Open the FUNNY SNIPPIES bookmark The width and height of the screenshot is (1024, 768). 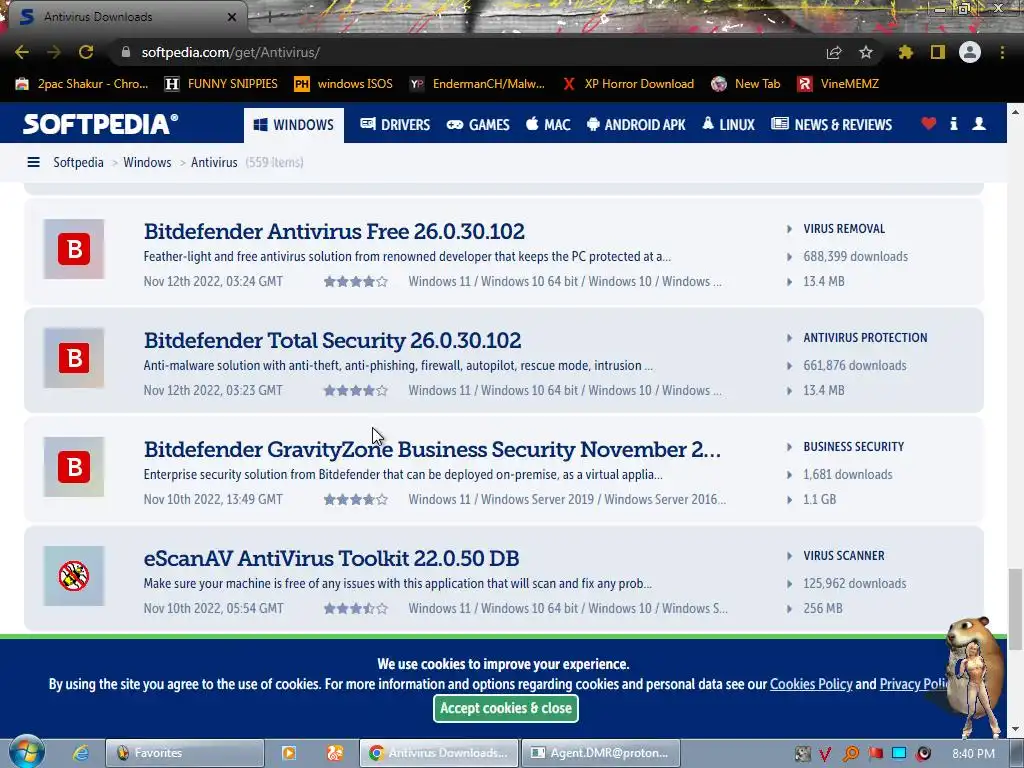point(221,84)
